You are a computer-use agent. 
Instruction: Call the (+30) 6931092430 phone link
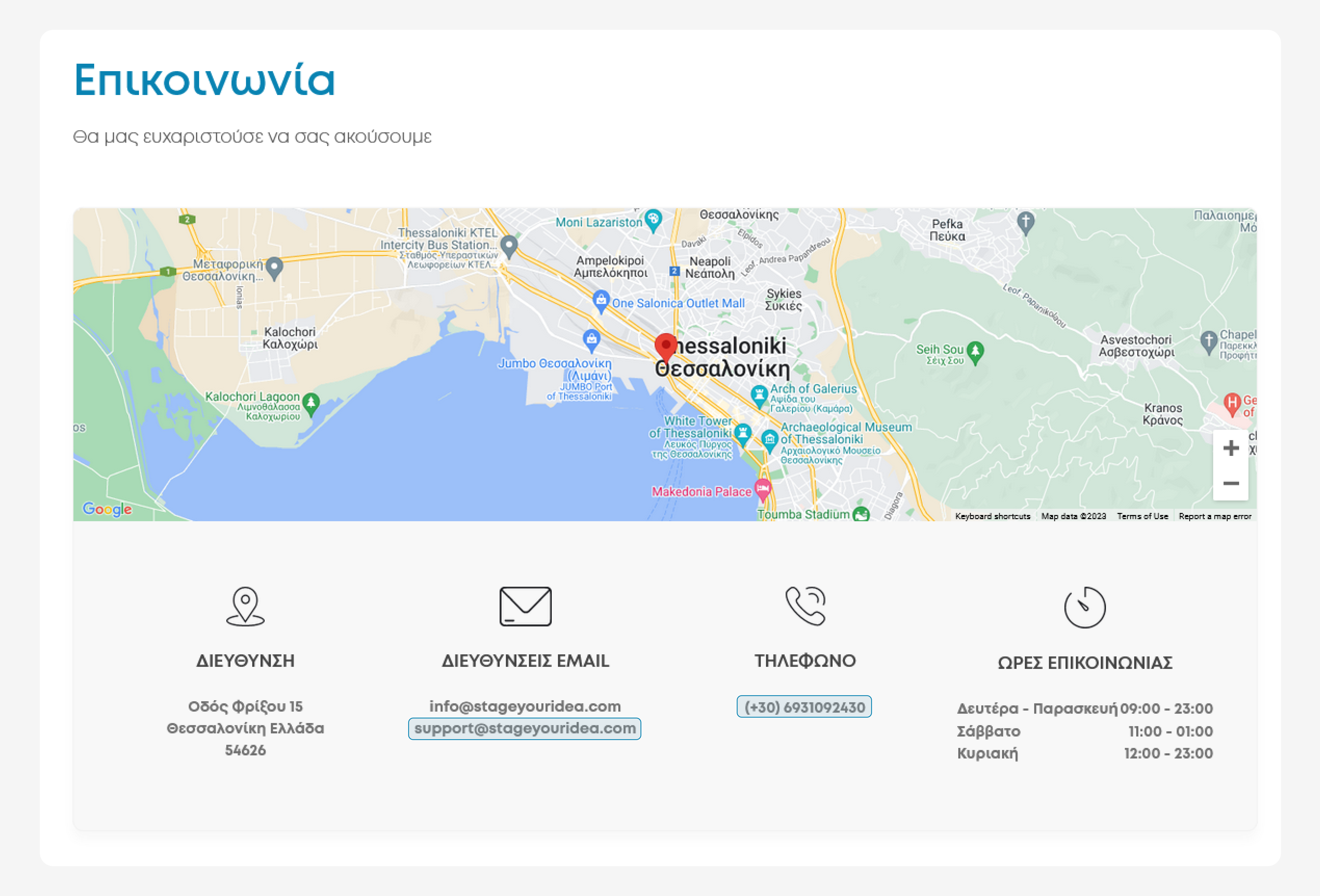click(x=804, y=707)
